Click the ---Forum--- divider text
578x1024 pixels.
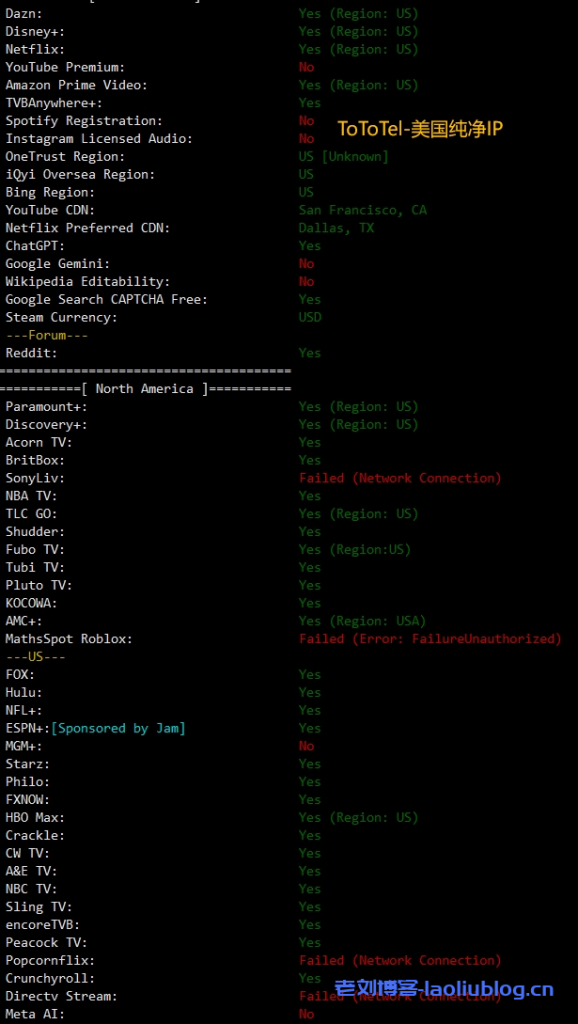pos(46,335)
